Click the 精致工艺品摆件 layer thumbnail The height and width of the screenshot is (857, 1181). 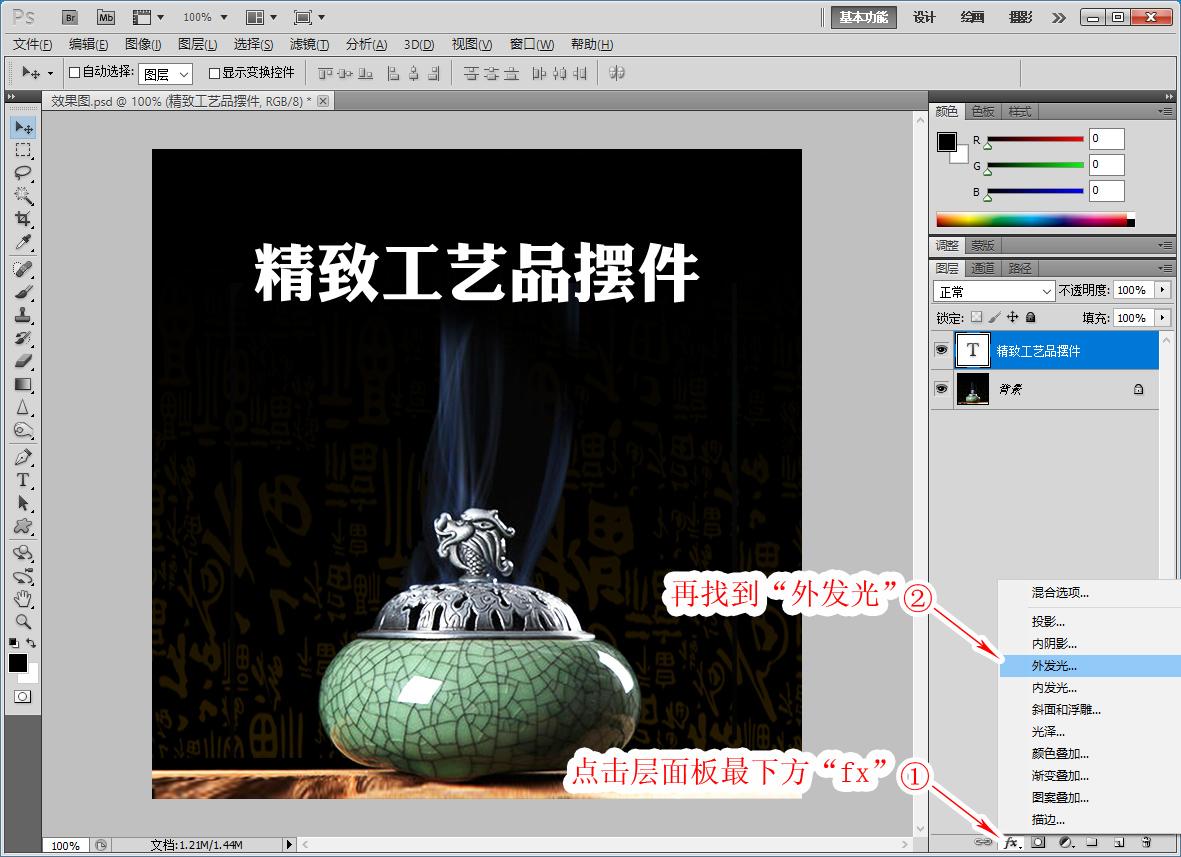(x=972, y=350)
